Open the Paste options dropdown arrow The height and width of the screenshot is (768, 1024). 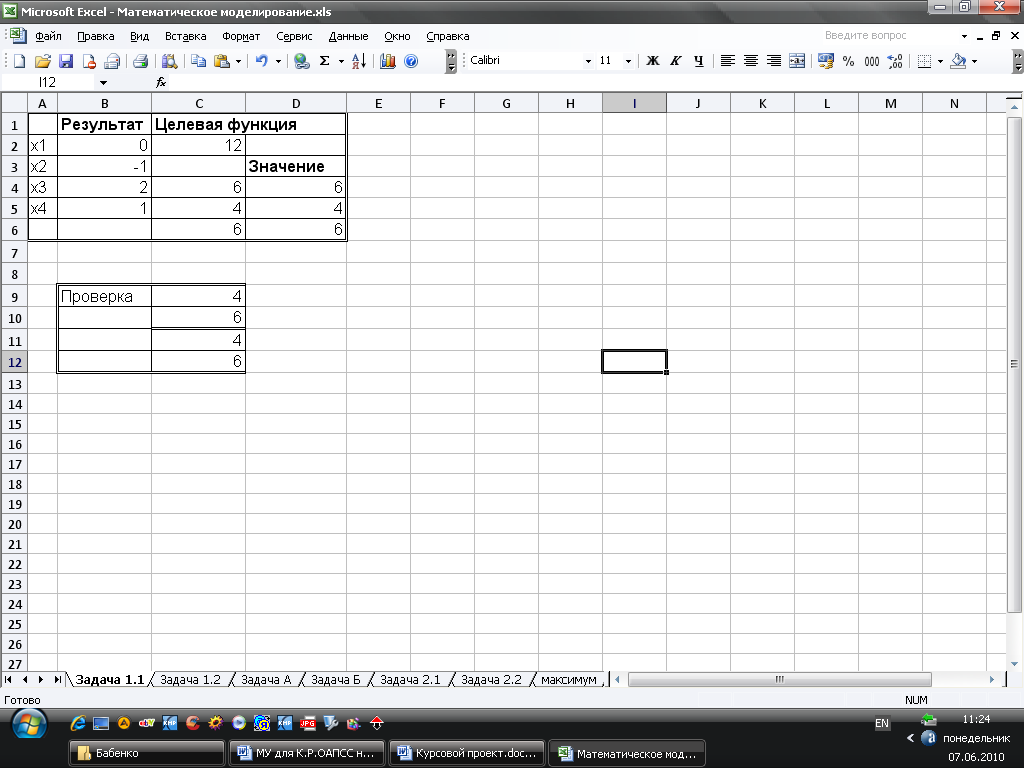coord(238,61)
